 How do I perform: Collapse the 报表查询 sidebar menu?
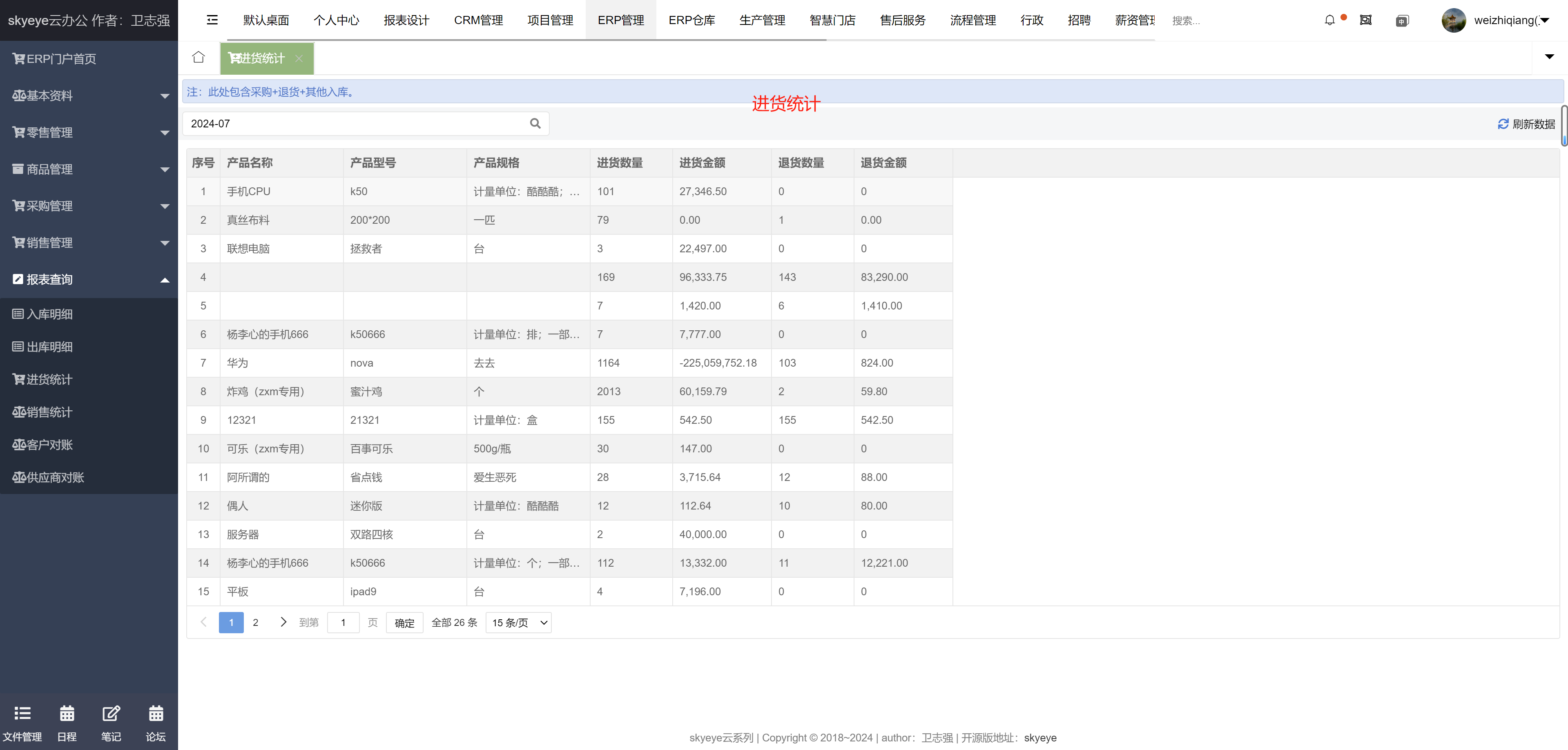pyautogui.click(x=89, y=279)
